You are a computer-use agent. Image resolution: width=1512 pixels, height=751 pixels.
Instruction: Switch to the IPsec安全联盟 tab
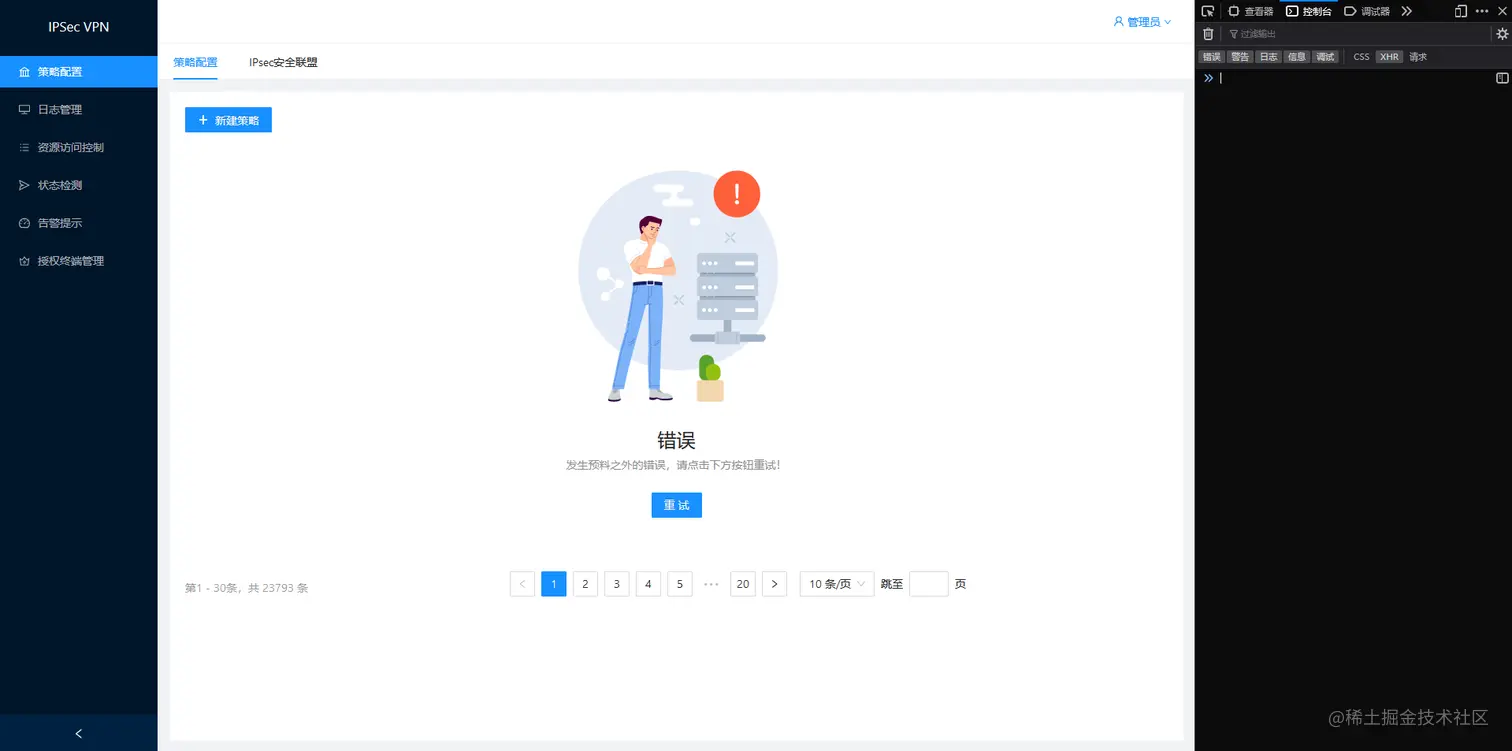tap(283, 62)
